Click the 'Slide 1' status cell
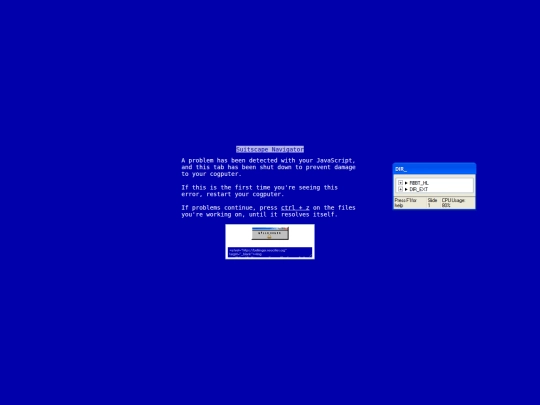The image size is (540, 405). (433, 202)
